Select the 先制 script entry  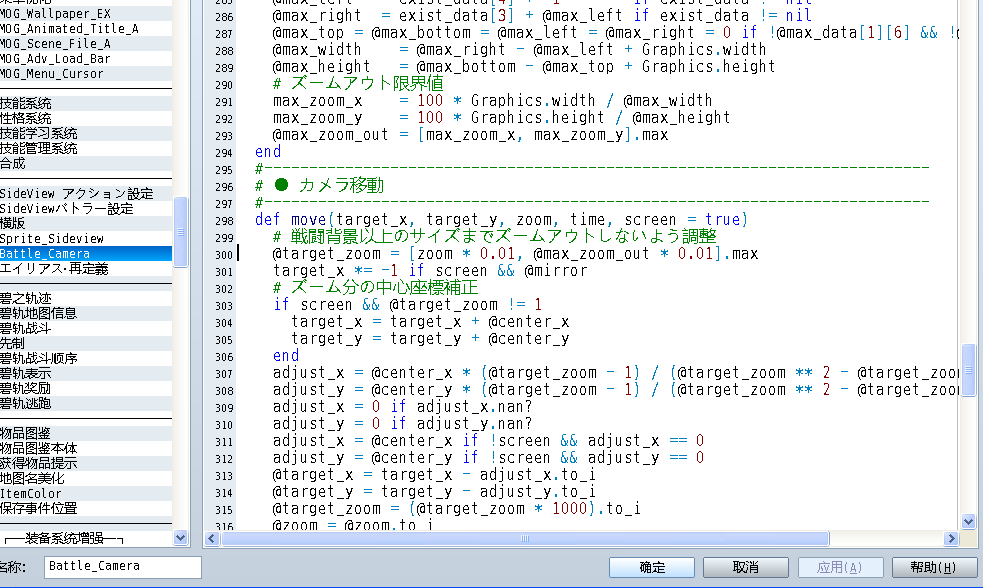tap(86, 344)
